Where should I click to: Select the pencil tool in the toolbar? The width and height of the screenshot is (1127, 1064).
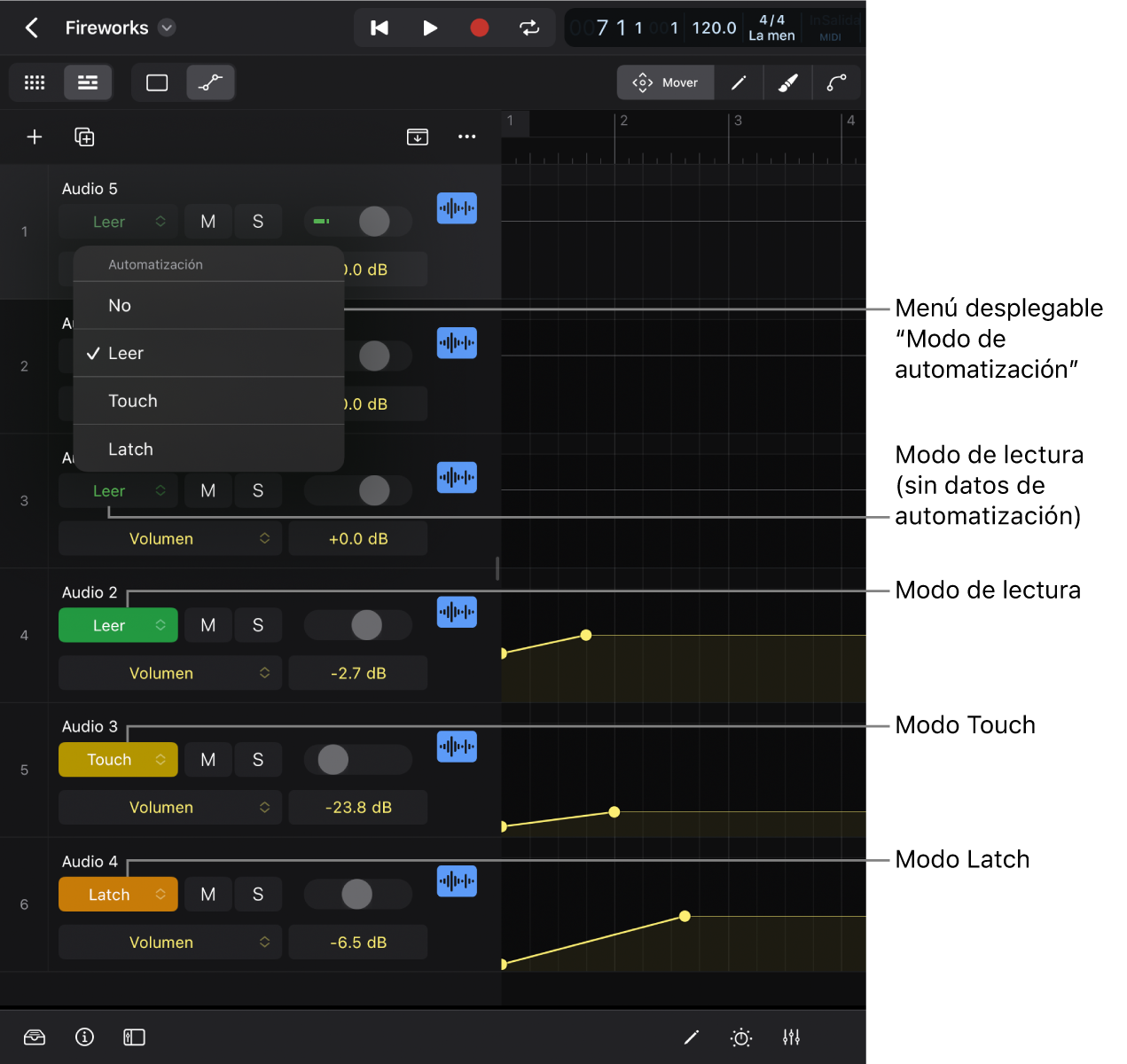pos(739,82)
